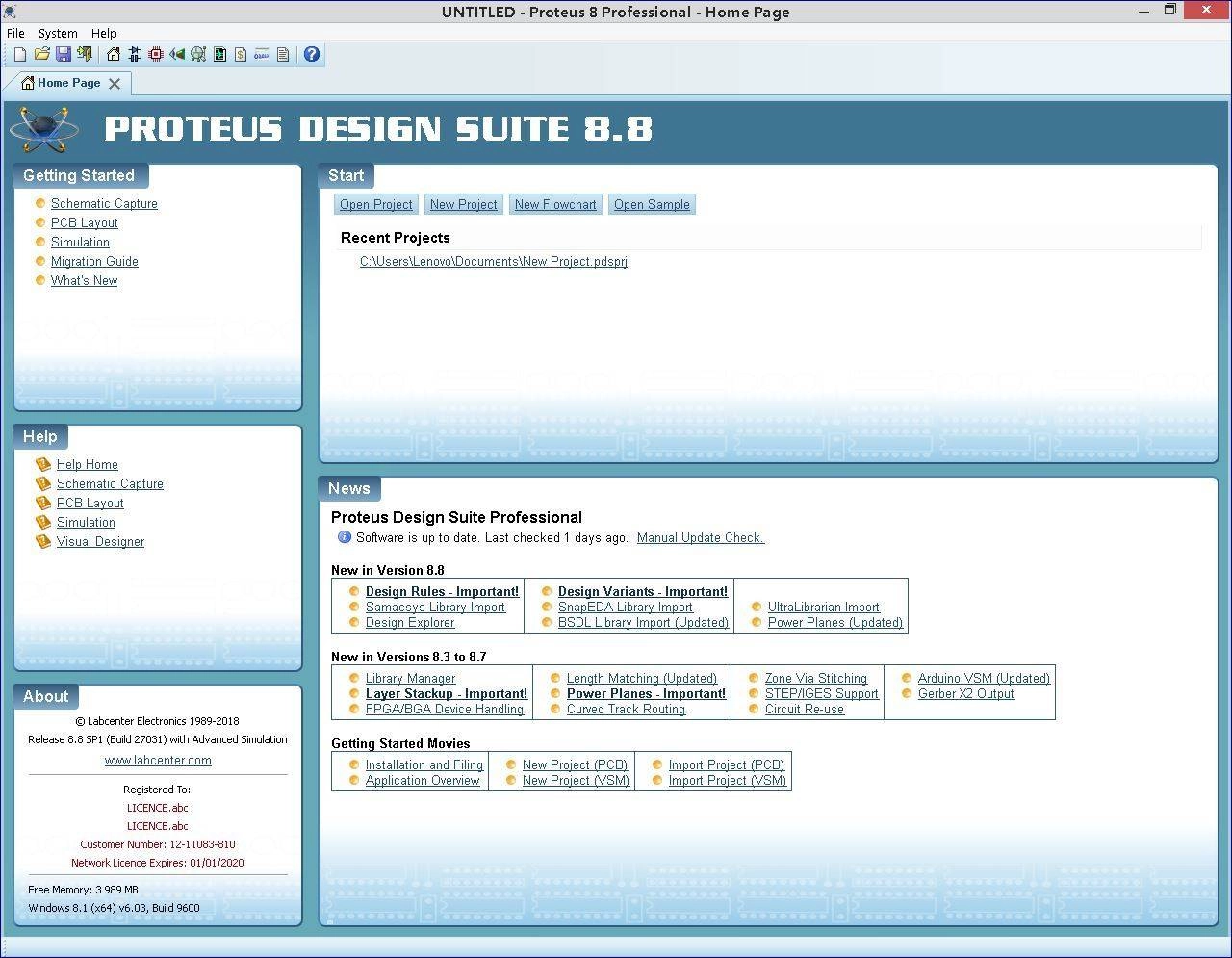Open Gerber X2 Output link
1232x958 pixels.
[966, 693]
